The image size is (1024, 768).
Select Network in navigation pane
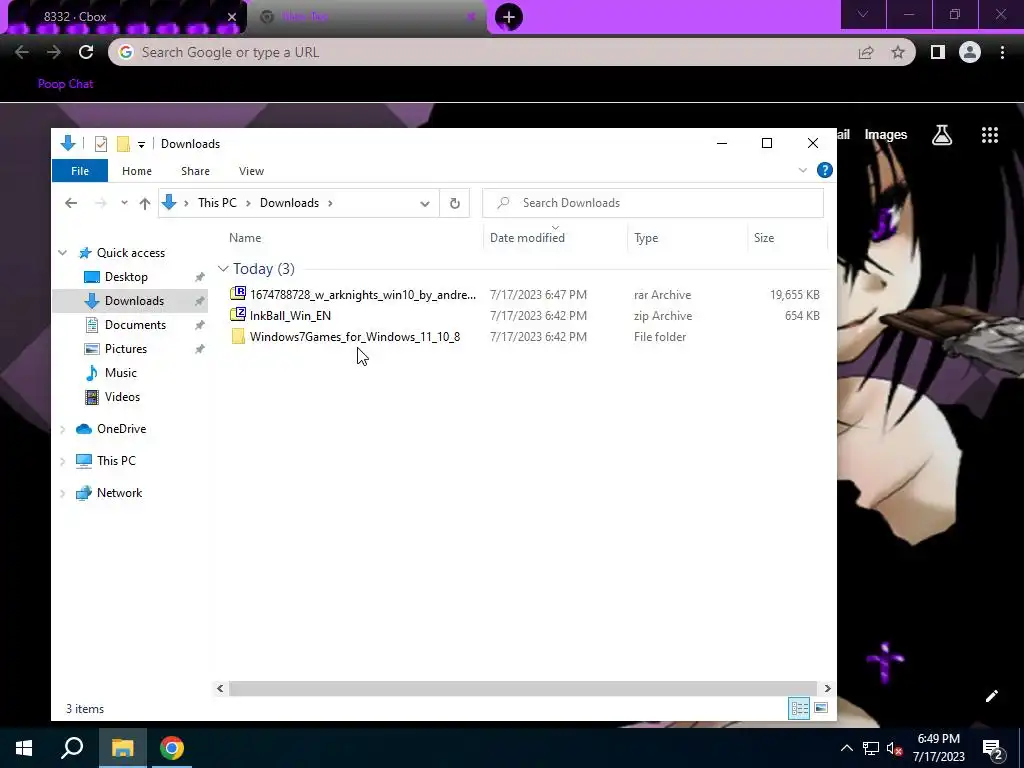(120, 493)
